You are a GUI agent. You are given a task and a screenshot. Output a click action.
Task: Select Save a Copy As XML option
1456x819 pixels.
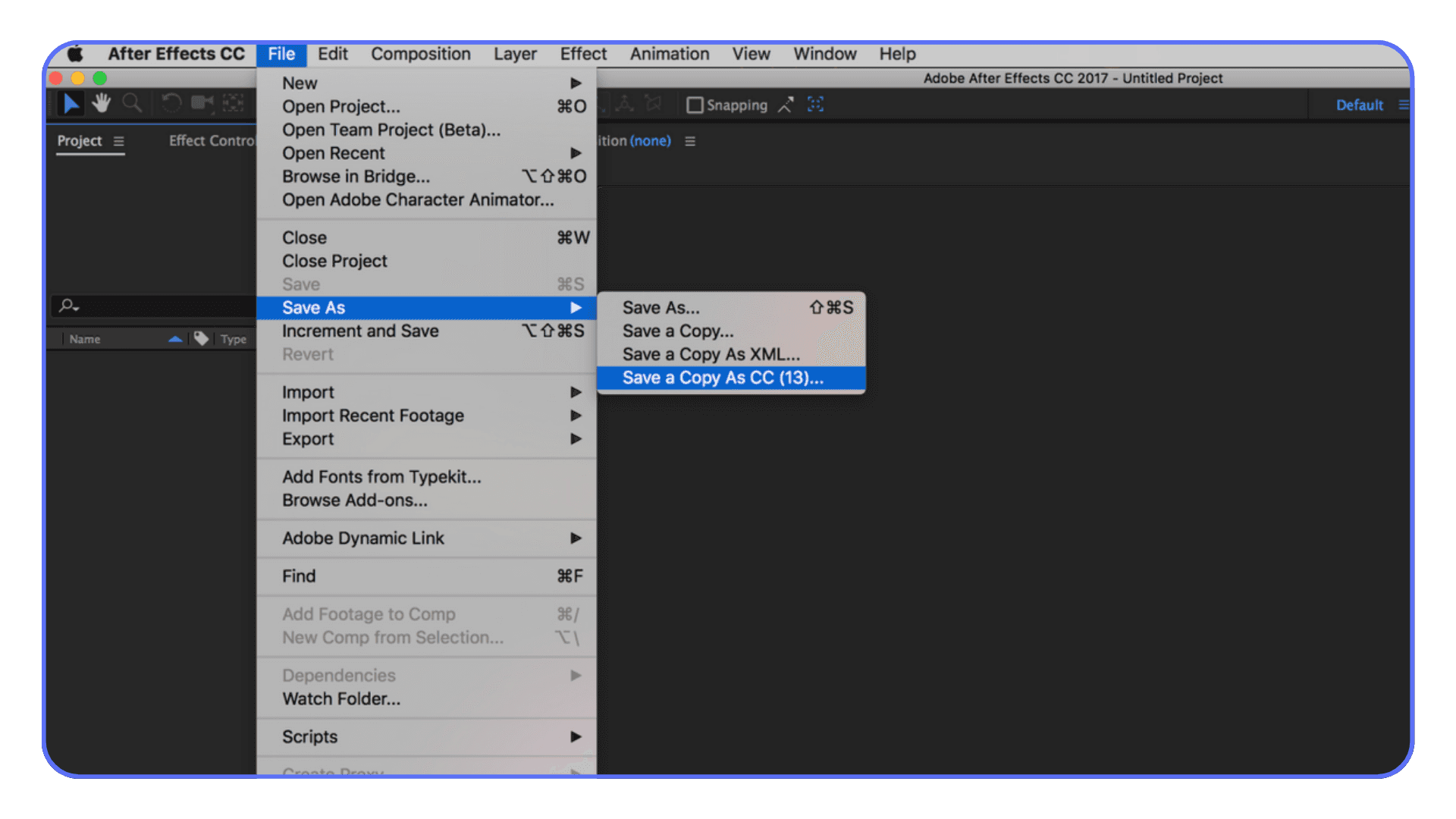[711, 354]
